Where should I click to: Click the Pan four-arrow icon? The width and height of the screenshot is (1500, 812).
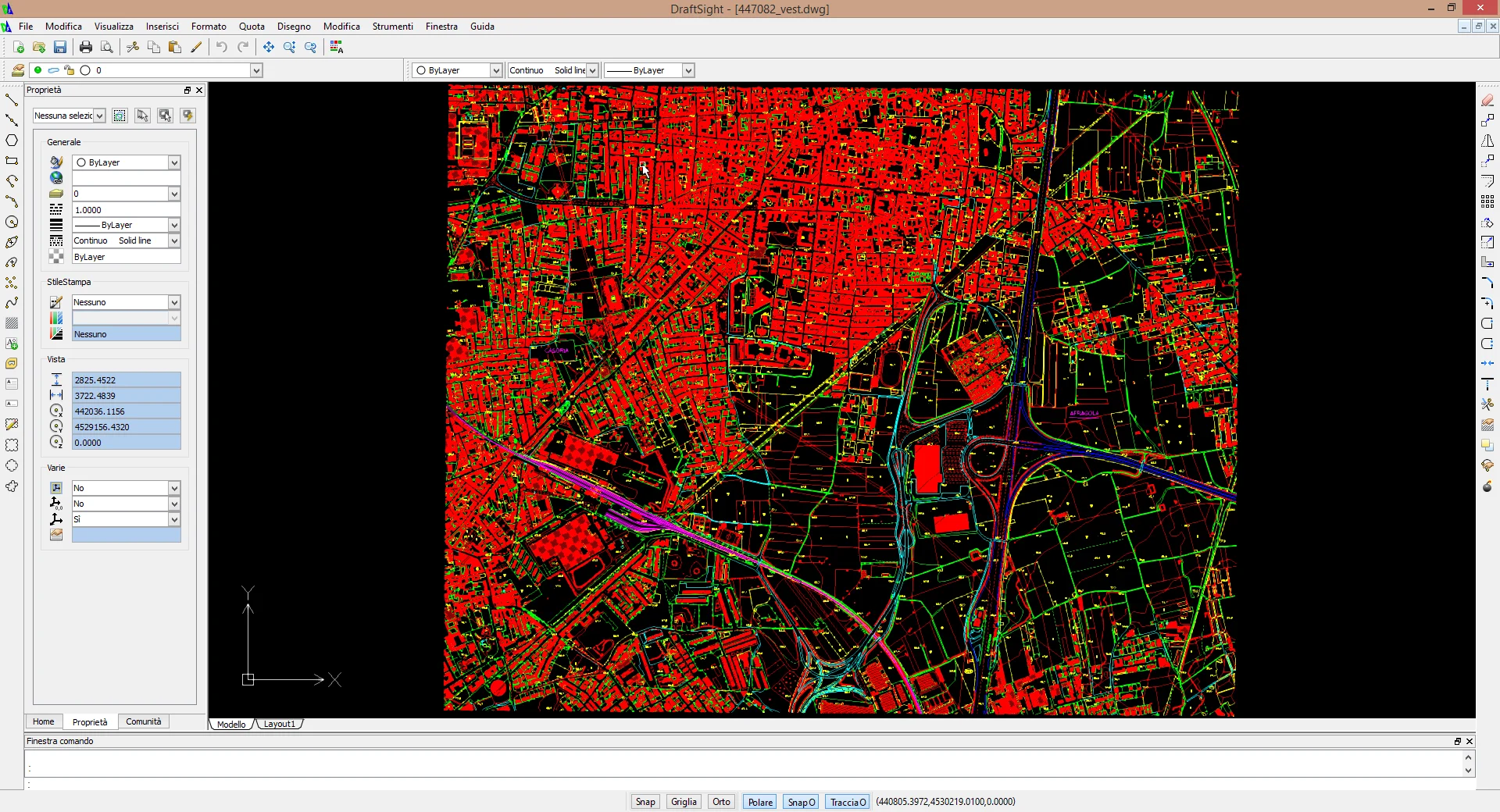pyautogui.click(x=269, y=48)
